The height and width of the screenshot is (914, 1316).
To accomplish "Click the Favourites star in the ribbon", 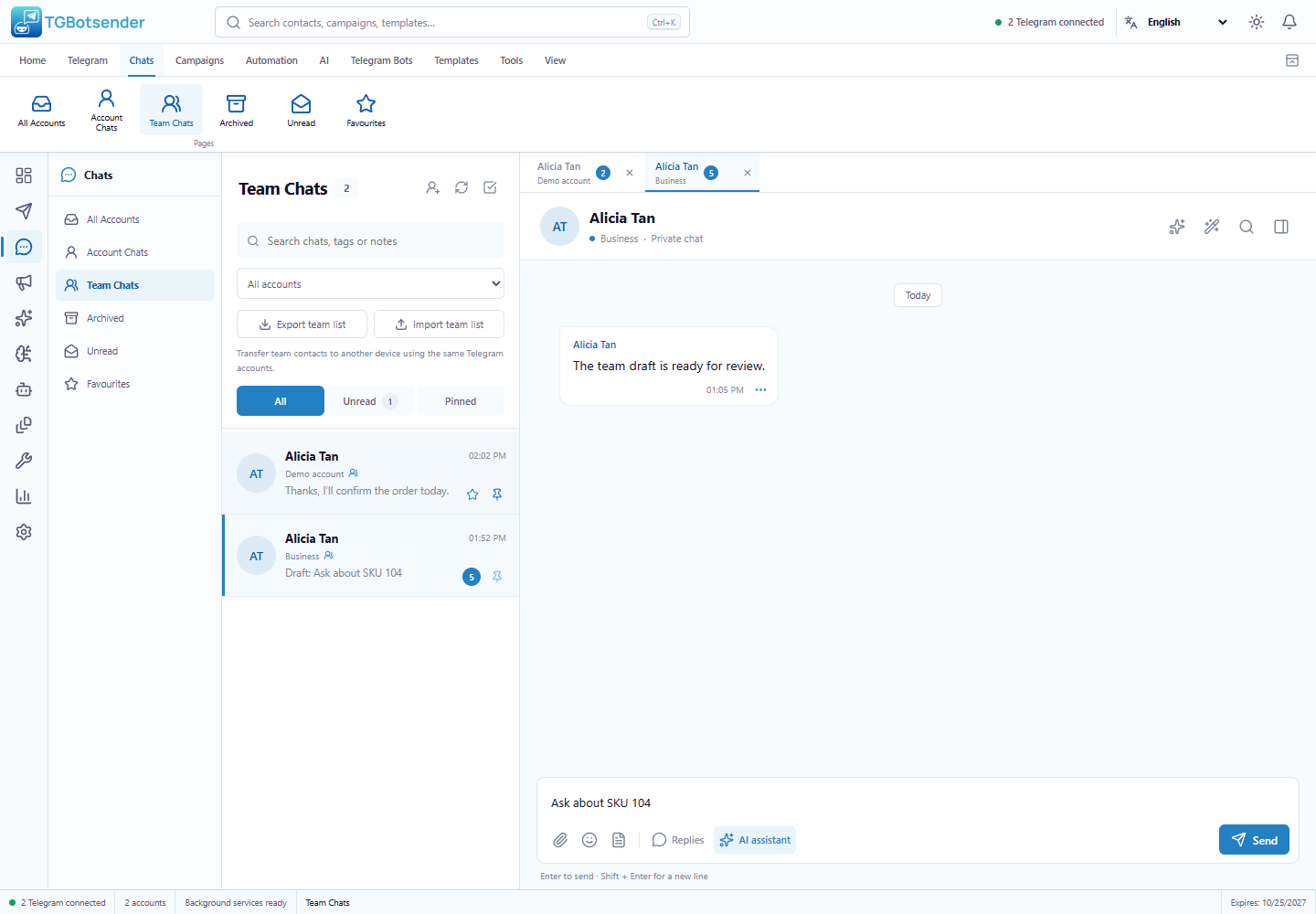I will click(x=366, y=110).
